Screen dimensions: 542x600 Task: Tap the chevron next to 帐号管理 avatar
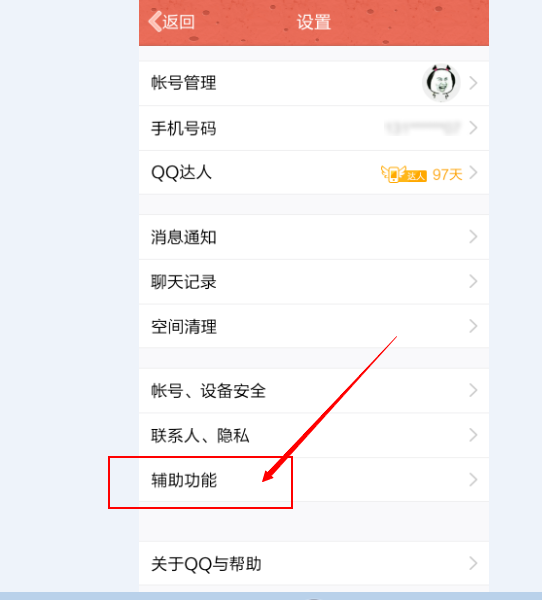pos(473,83)
